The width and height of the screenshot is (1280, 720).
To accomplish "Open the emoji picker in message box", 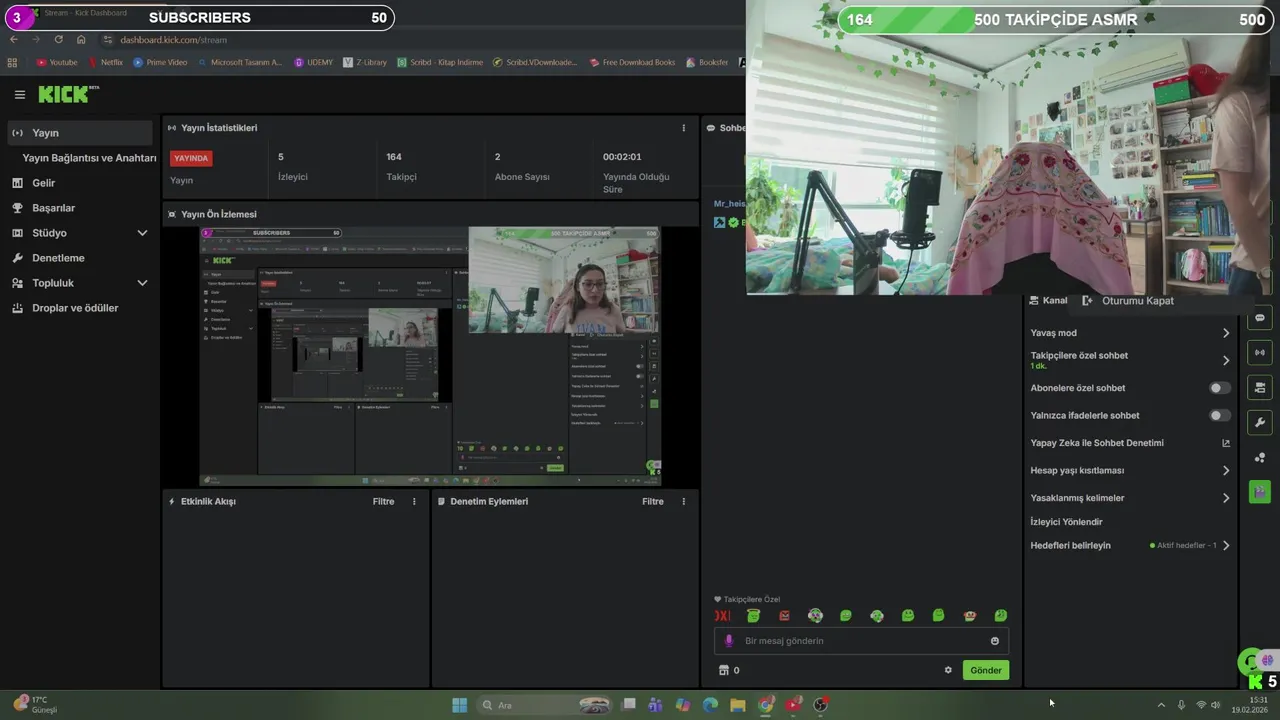I will click(995, 641).
